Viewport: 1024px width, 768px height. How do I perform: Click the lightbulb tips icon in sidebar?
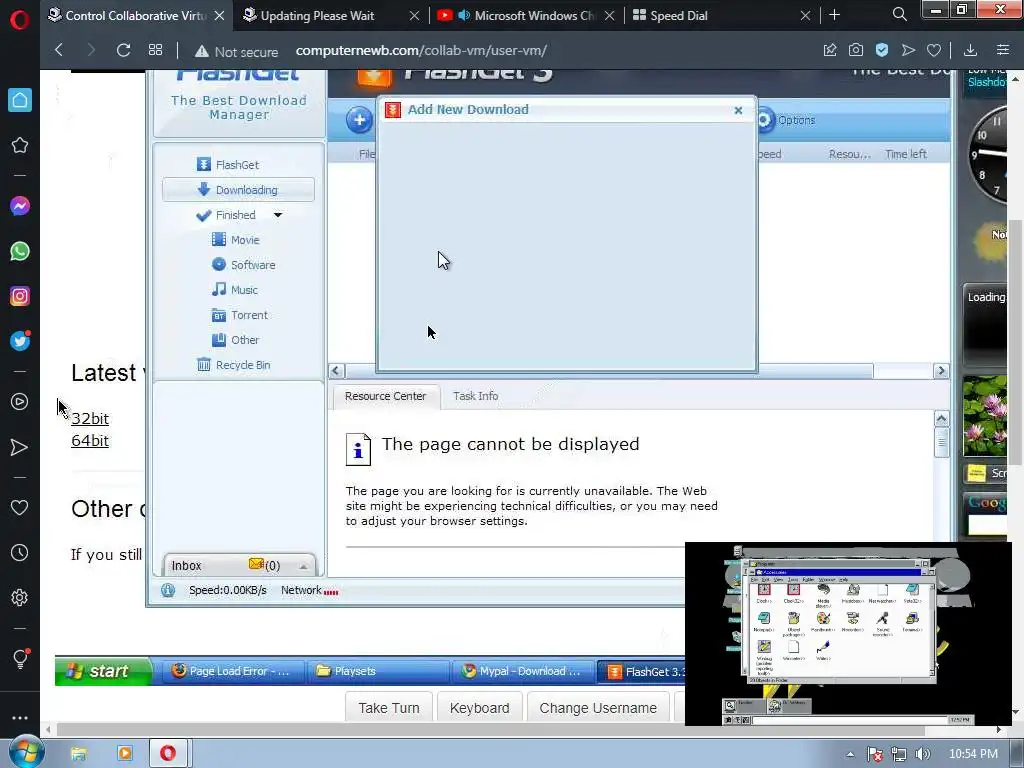(20, 659)
